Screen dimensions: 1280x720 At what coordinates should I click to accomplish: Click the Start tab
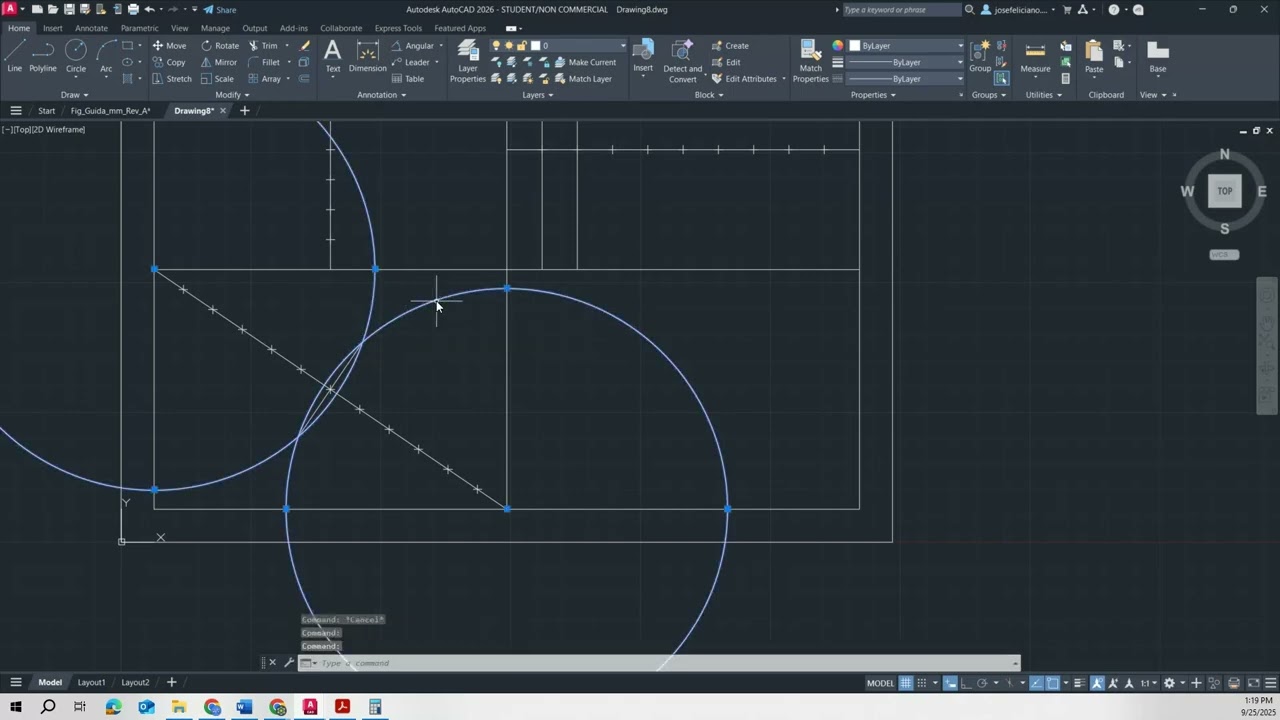(x=47, y=111)
